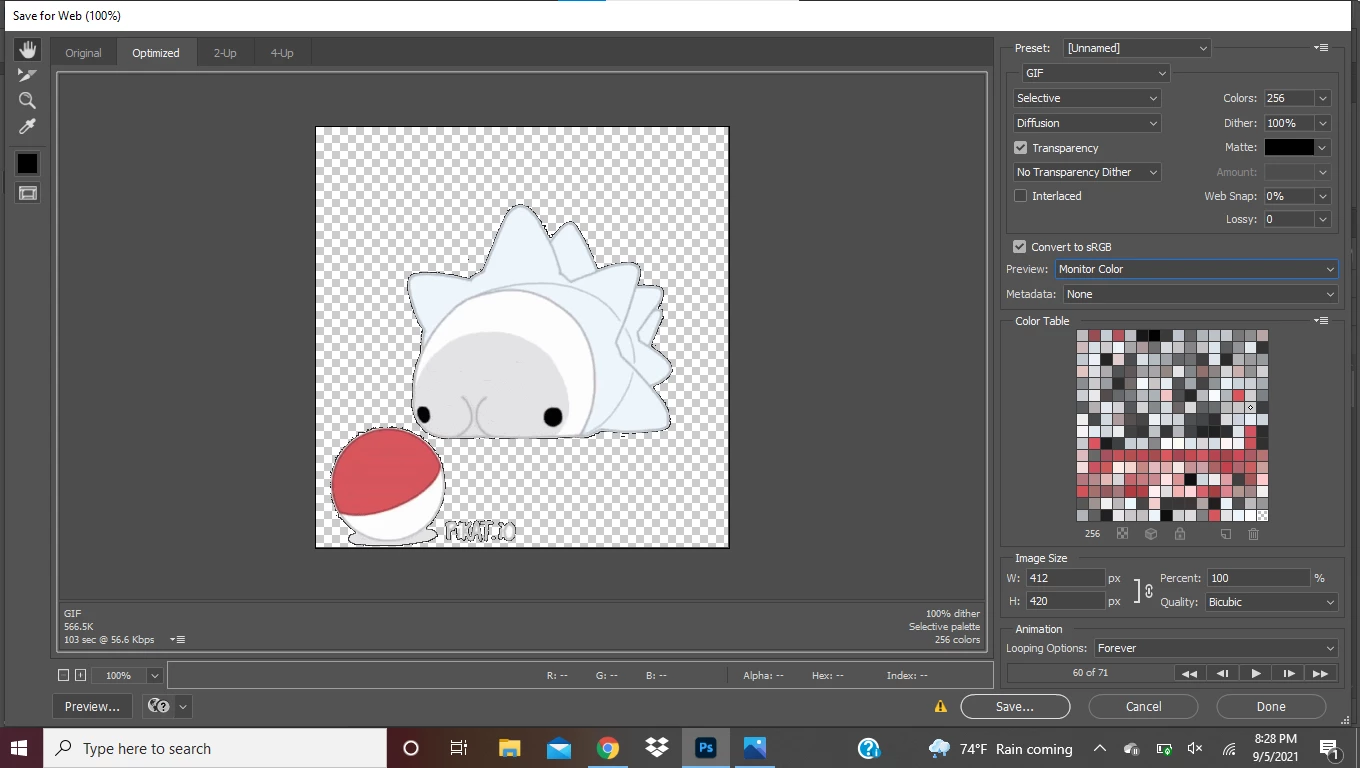Open the Matte color dropdown arrow
Viewport: 1360px width, 768px height.
coord(1323,147)
